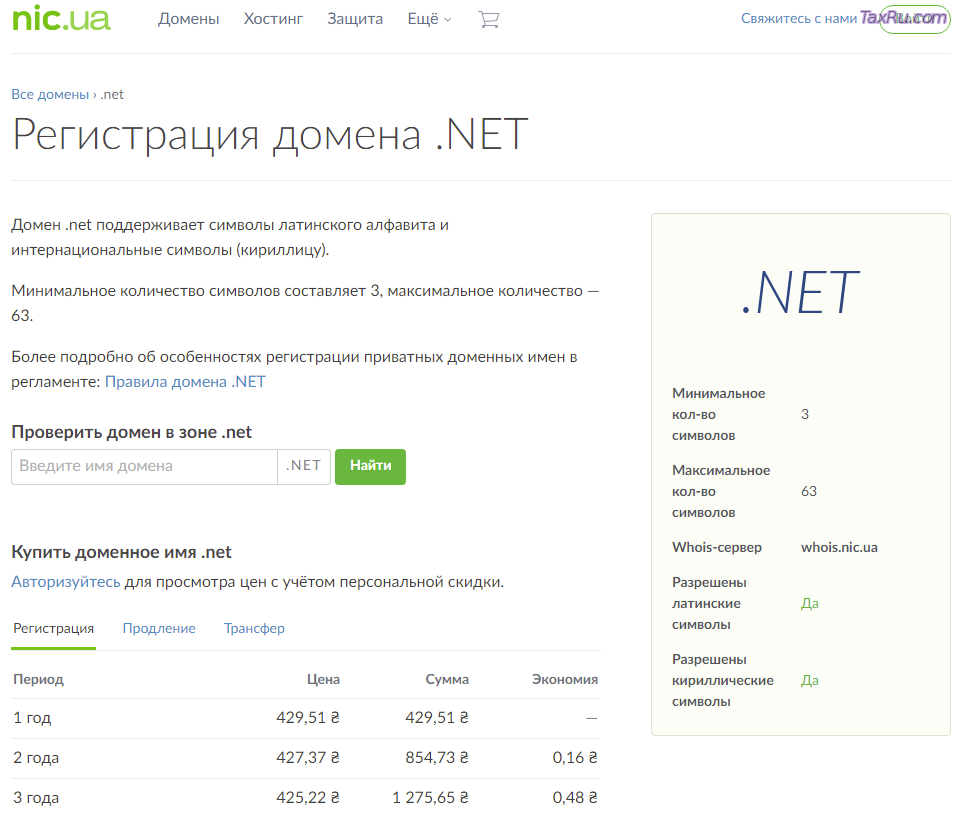
Task: Switch to the Трансфер tab
Action: click(x=254, y=628)
